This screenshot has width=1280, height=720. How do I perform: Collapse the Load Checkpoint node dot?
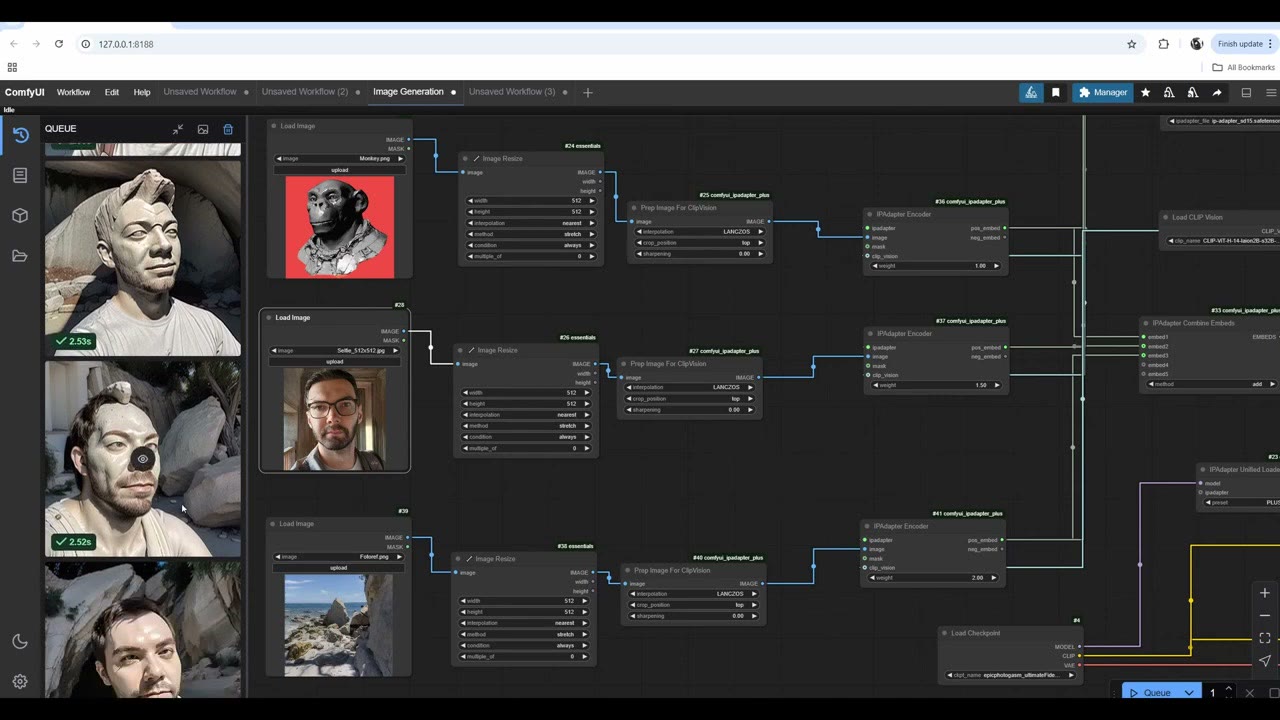click(945, 633)
